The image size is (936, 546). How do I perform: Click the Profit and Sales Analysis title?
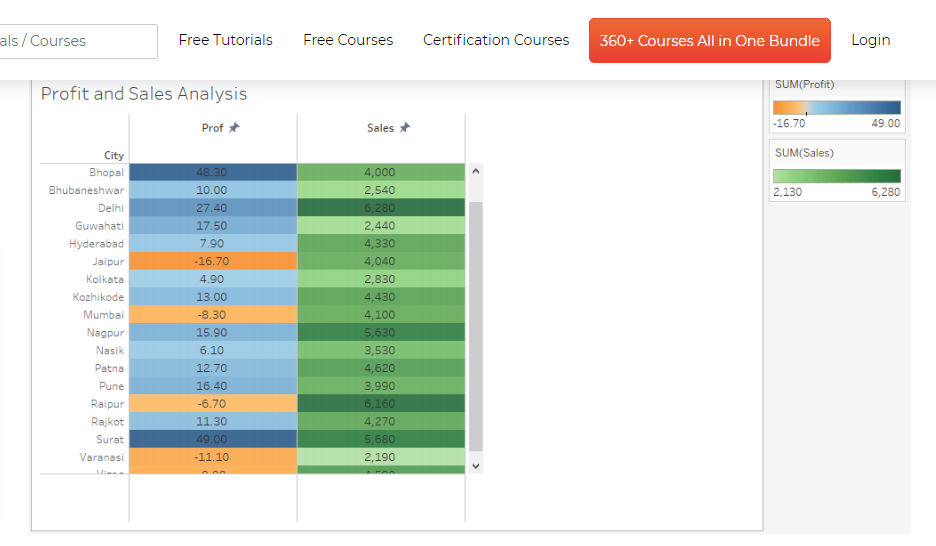click(144, 94)
